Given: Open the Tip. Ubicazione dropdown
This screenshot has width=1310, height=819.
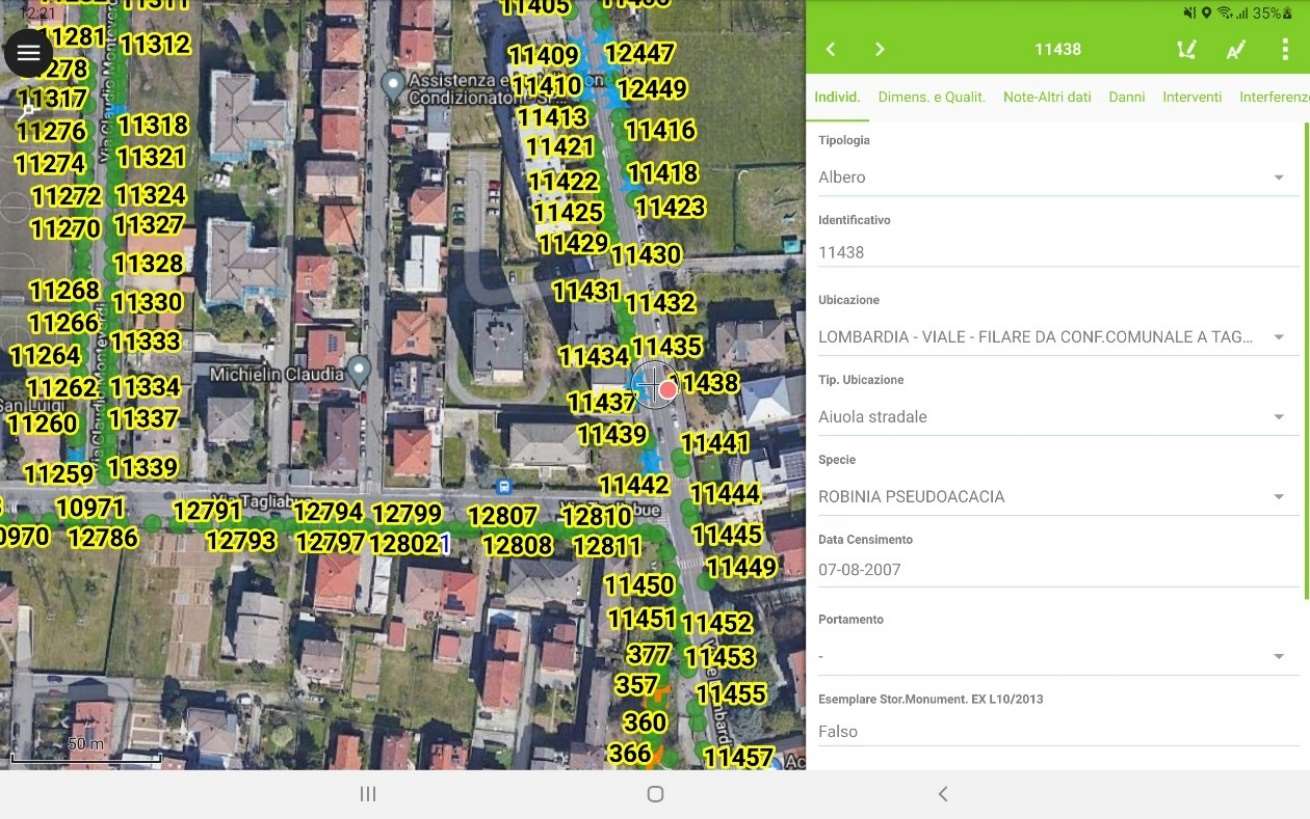Looking at the screenshot, I should pyautogui.click(x=1278, y=417).
